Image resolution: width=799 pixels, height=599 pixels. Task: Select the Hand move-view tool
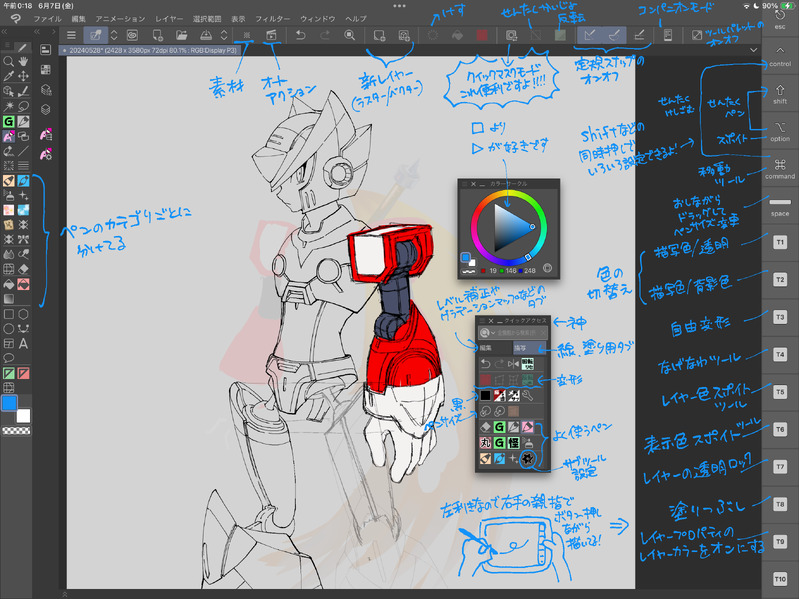(23, 62)
